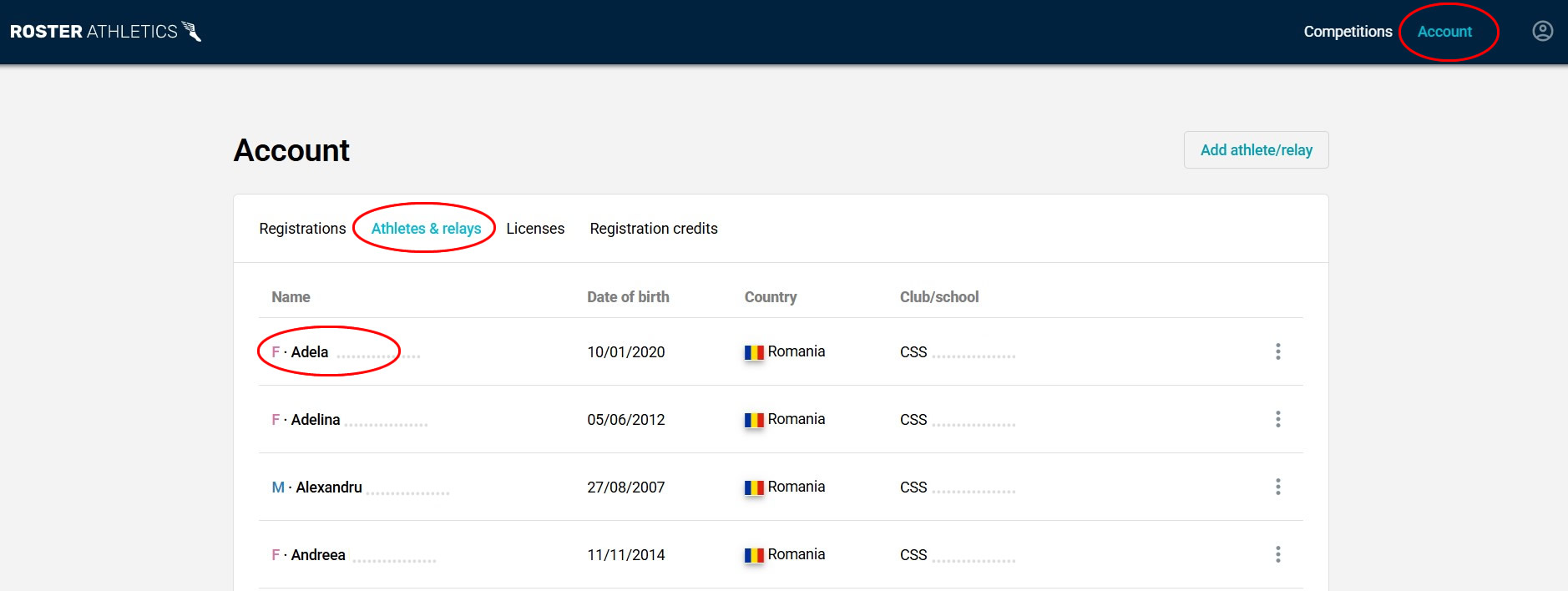Open the user profile icon
The image size is (1568, 591).
point(1542,31)
